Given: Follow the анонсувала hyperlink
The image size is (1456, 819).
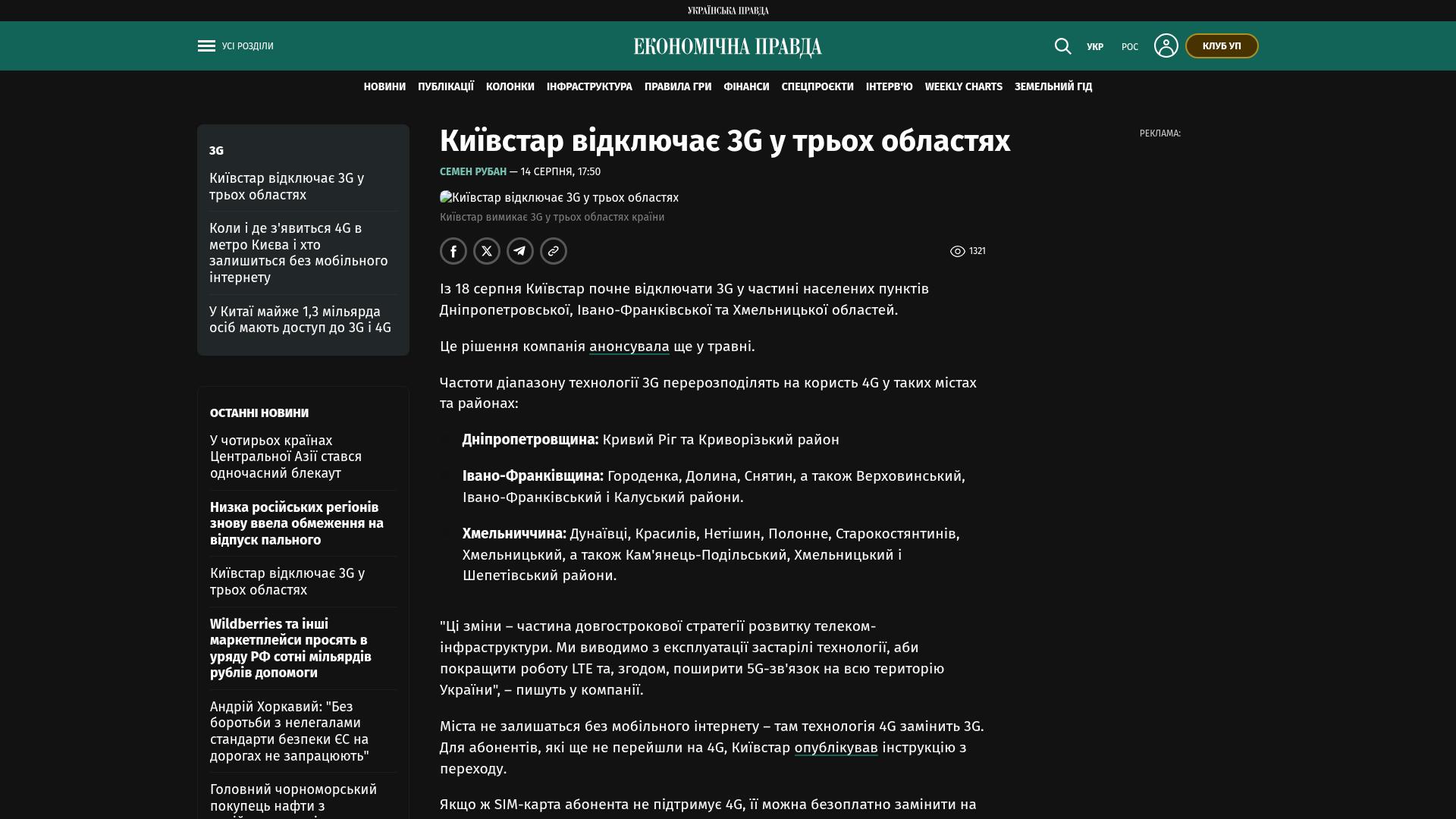Looking at the screenshot, I should click(x=629, y=347).
